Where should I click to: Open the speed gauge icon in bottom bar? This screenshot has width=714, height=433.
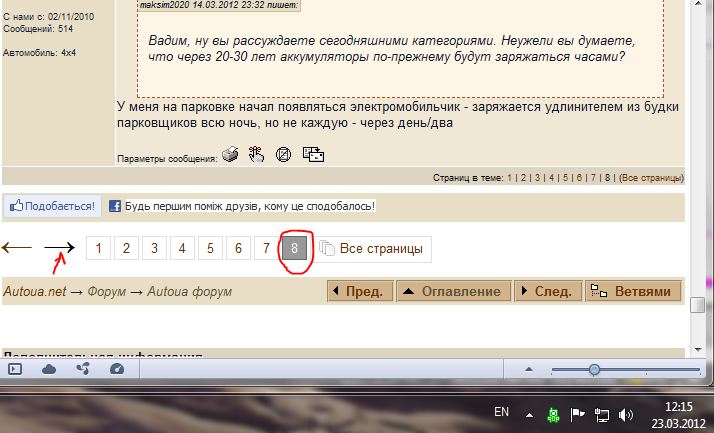(x=117, y=369)
